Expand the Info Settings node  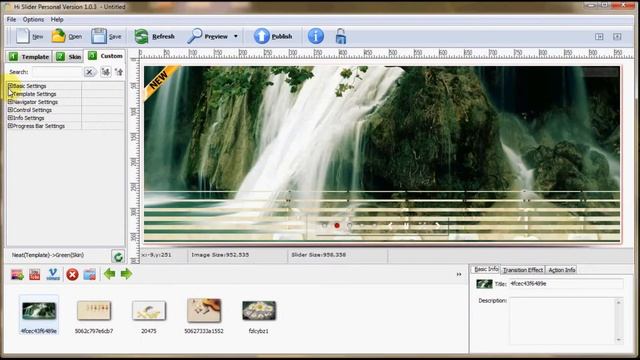(x=10, y=118)
